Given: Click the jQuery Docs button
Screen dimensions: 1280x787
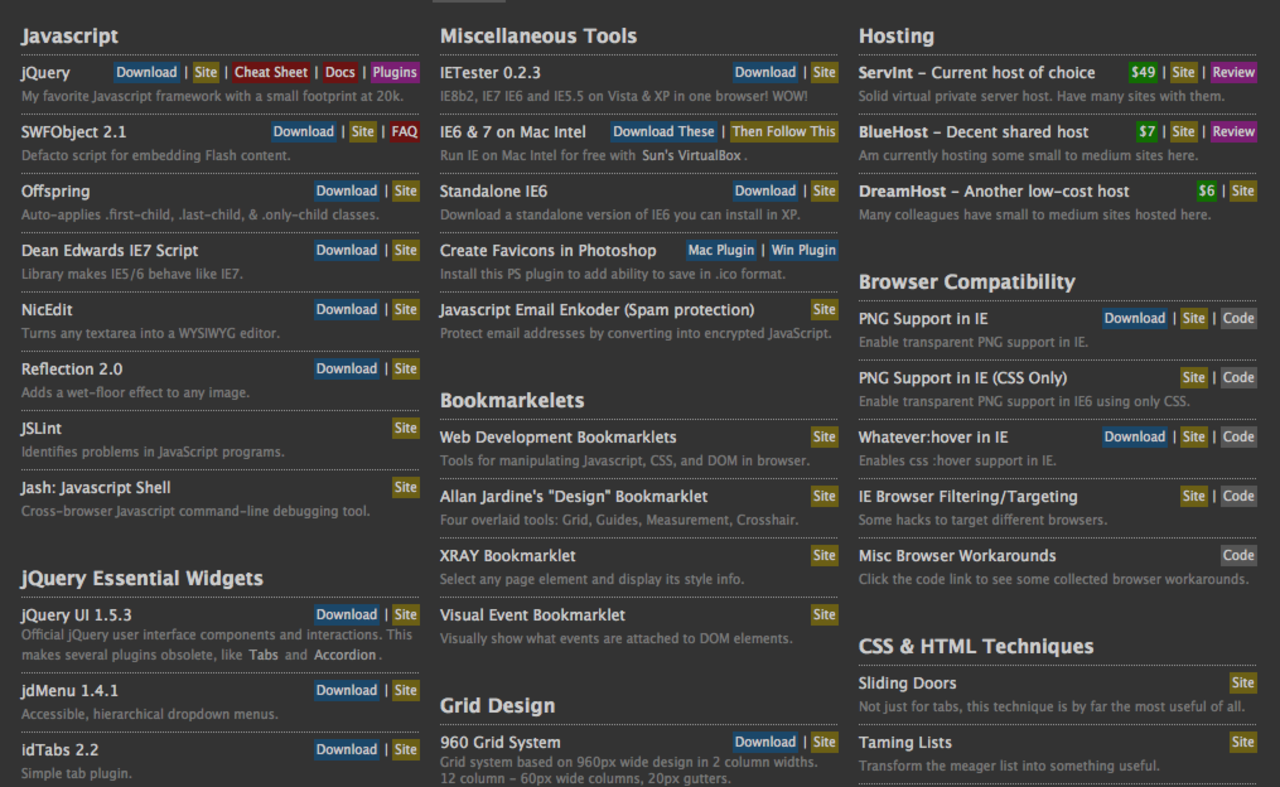Looking at the screenshot, I should 340,72.
